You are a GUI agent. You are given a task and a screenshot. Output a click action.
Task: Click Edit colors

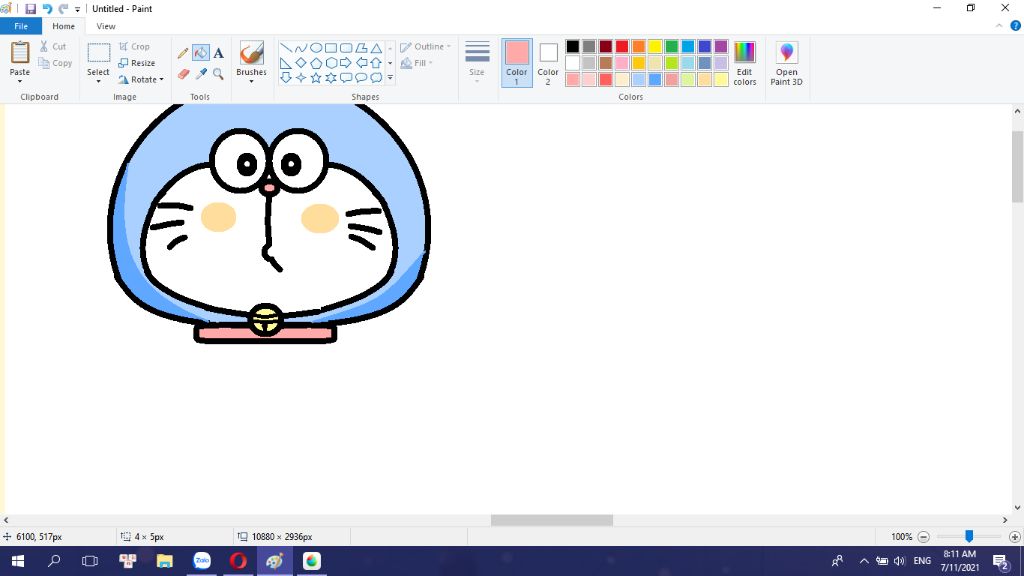coord(744,63)
